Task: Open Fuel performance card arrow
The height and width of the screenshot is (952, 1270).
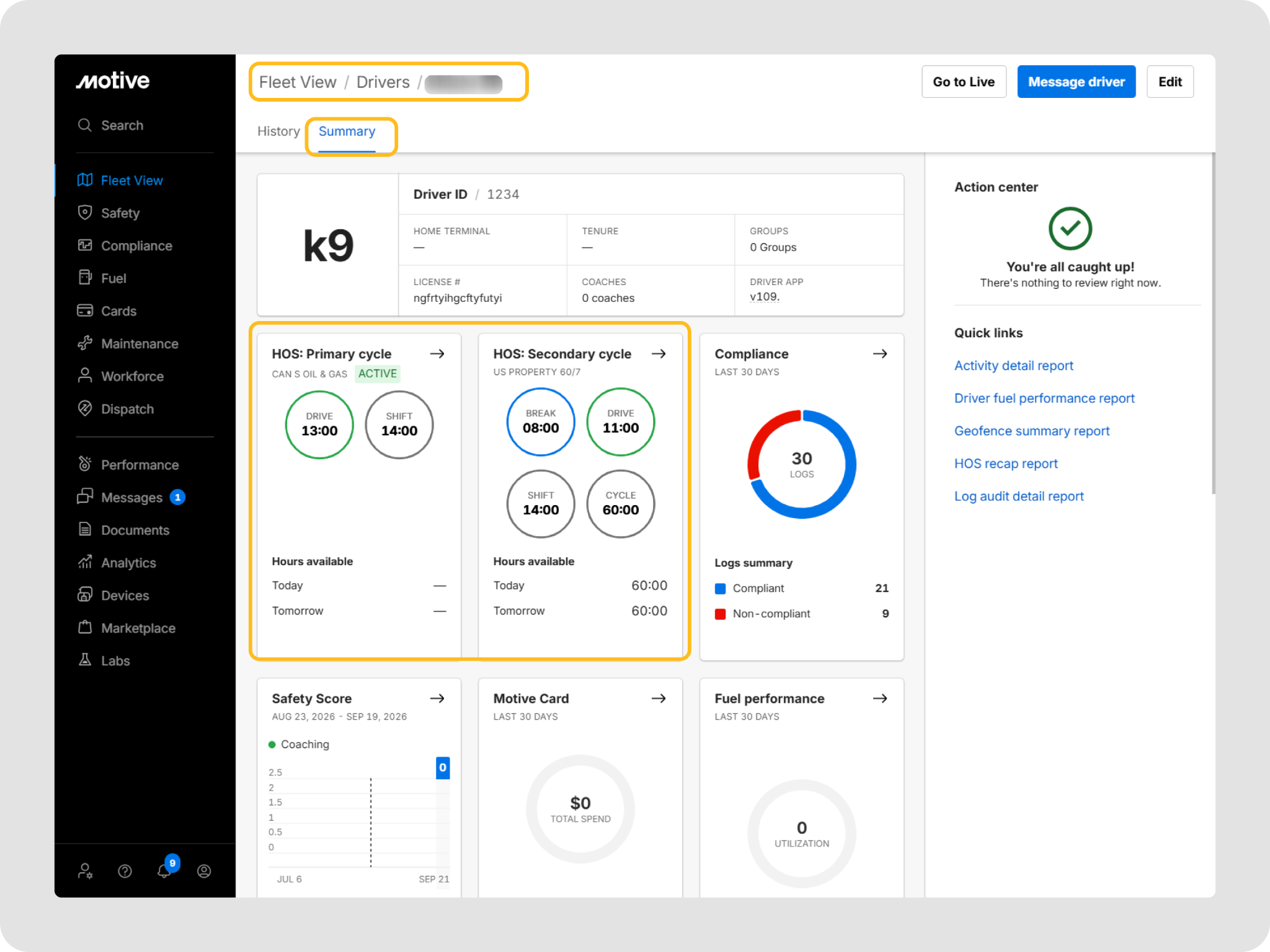Action: click(881, 698)
